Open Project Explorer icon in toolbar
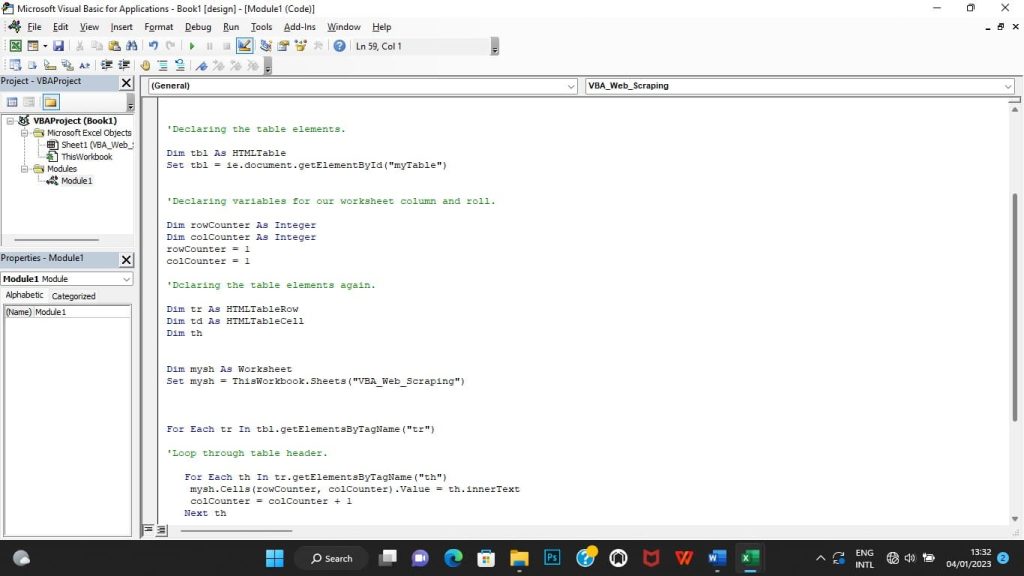Screen dimensions: 1024x576 (x=266, y=46)
